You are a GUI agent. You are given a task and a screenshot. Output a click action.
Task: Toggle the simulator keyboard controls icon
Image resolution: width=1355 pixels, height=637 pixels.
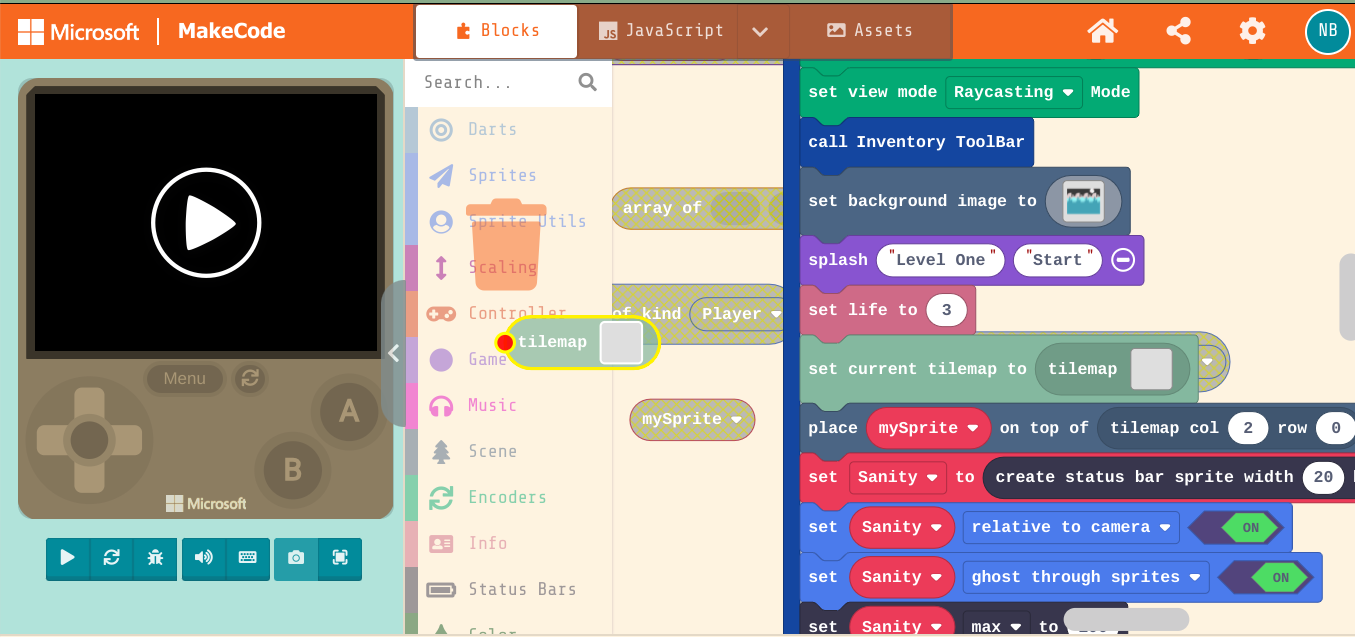(x=248, y=558)
